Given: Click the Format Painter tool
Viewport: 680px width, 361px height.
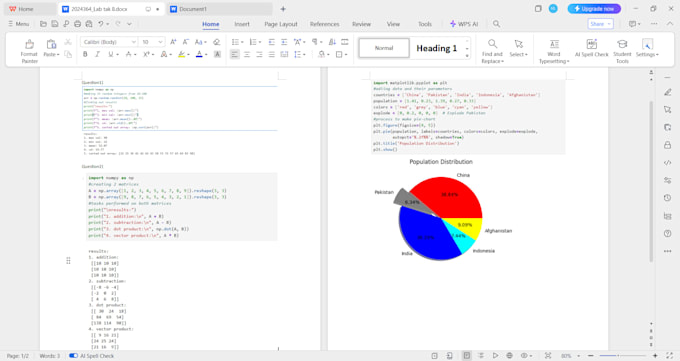Looking at the screenshot, I should pyautogui.click(x=29, y=51).
